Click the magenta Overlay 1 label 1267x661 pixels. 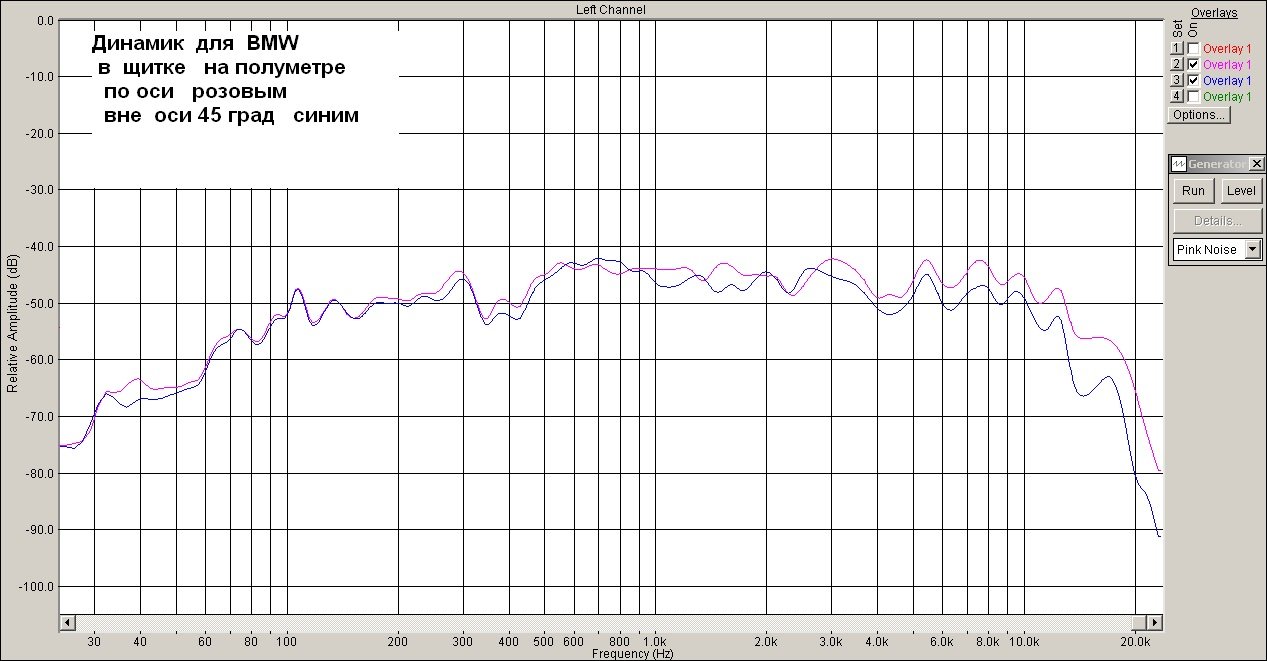point(1226,65)
